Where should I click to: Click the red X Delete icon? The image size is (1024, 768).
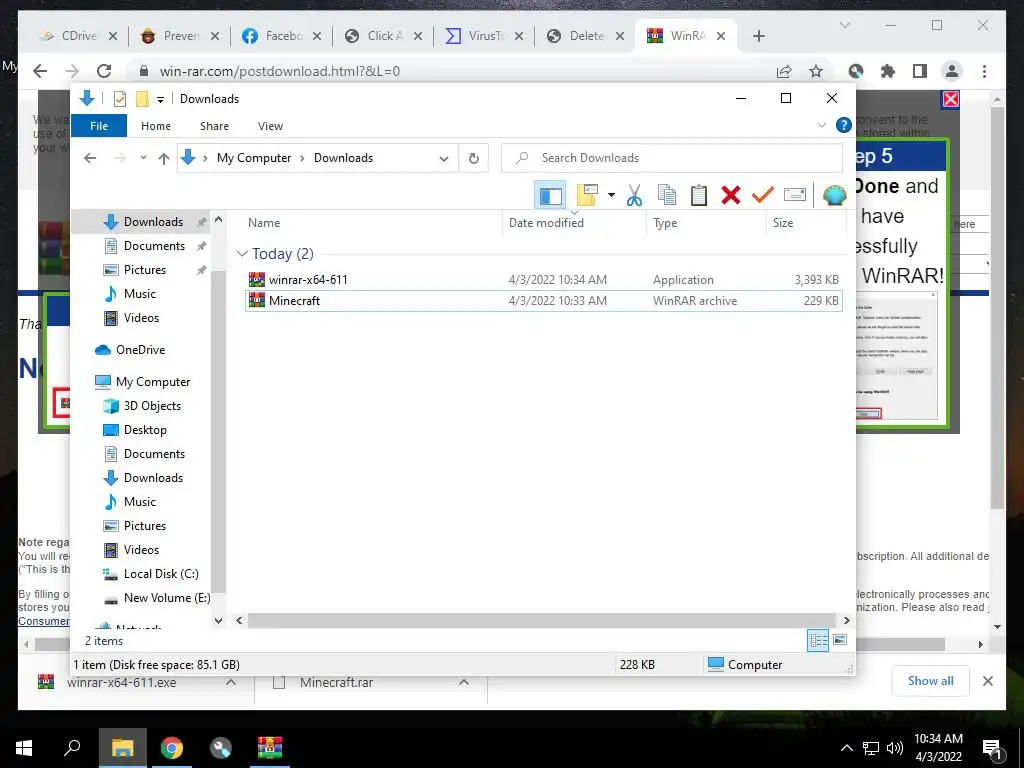731,195
